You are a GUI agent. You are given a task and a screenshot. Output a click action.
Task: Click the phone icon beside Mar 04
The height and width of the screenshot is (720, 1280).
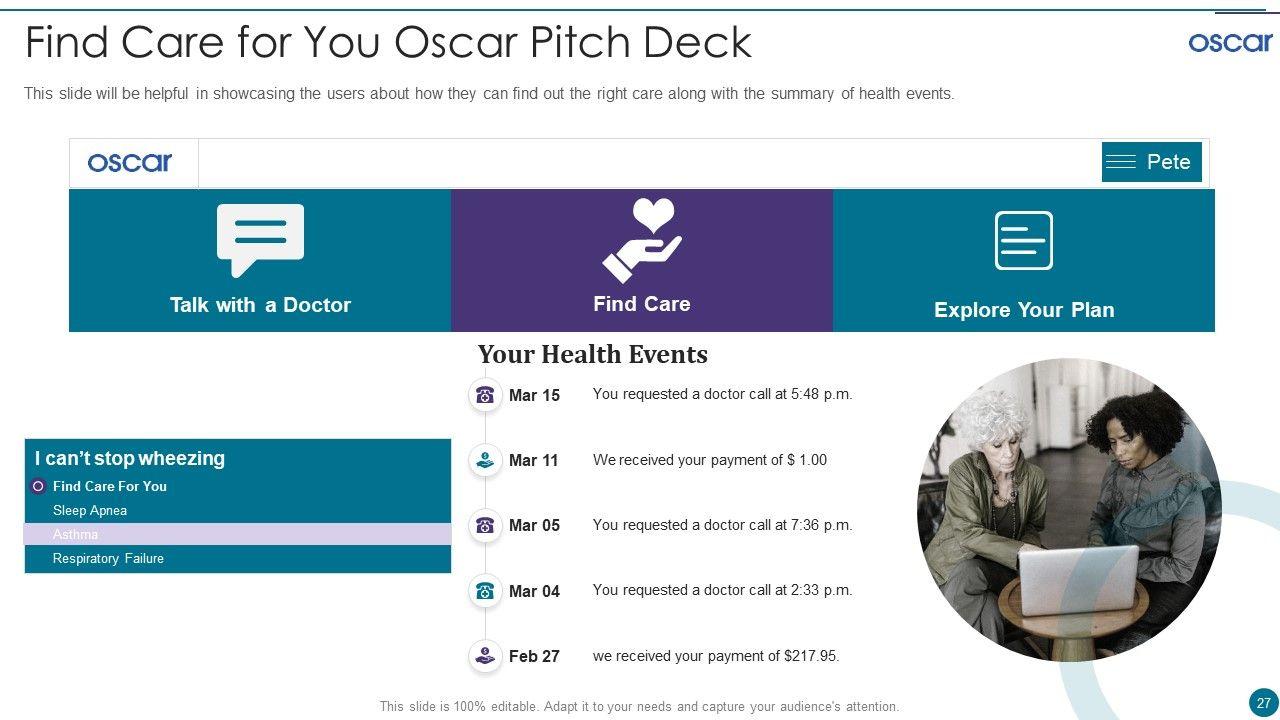[485, 591]
